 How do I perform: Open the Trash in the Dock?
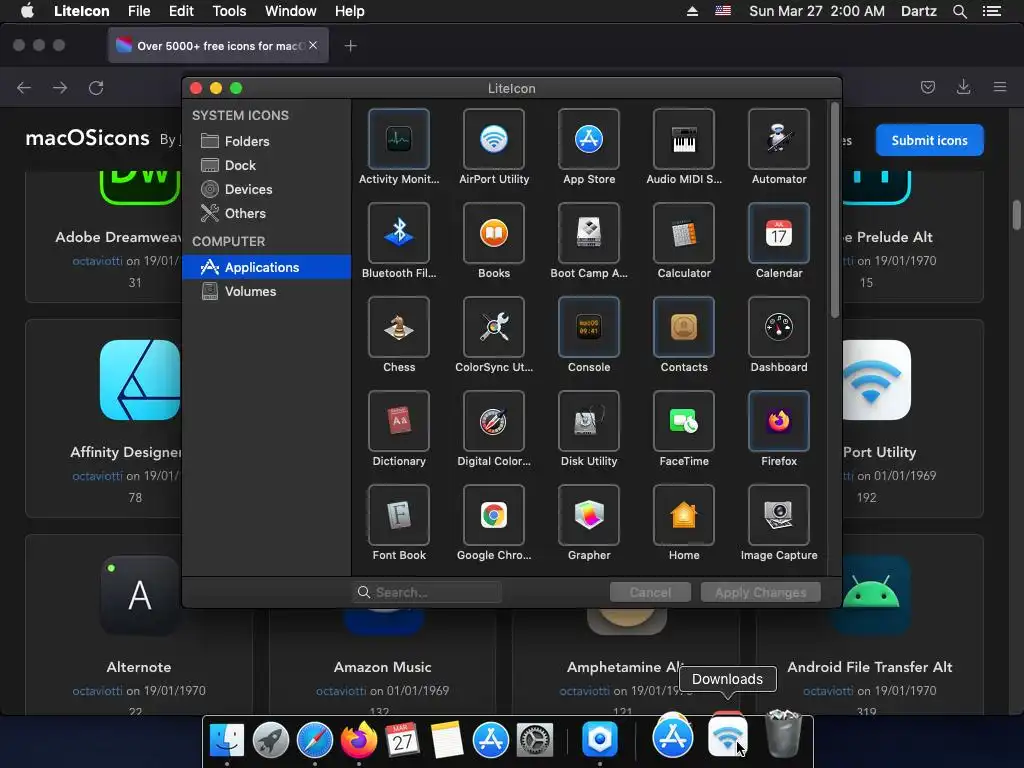click(x=782, y=735)
